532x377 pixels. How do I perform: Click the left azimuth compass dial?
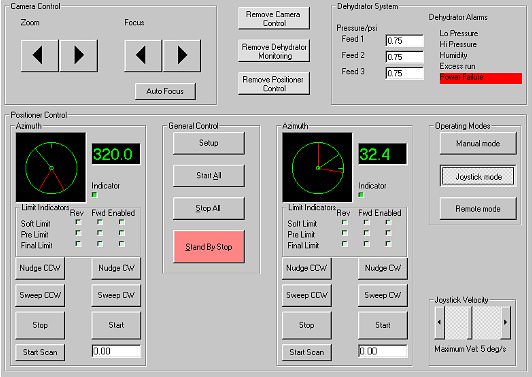[x=51, y=168]
